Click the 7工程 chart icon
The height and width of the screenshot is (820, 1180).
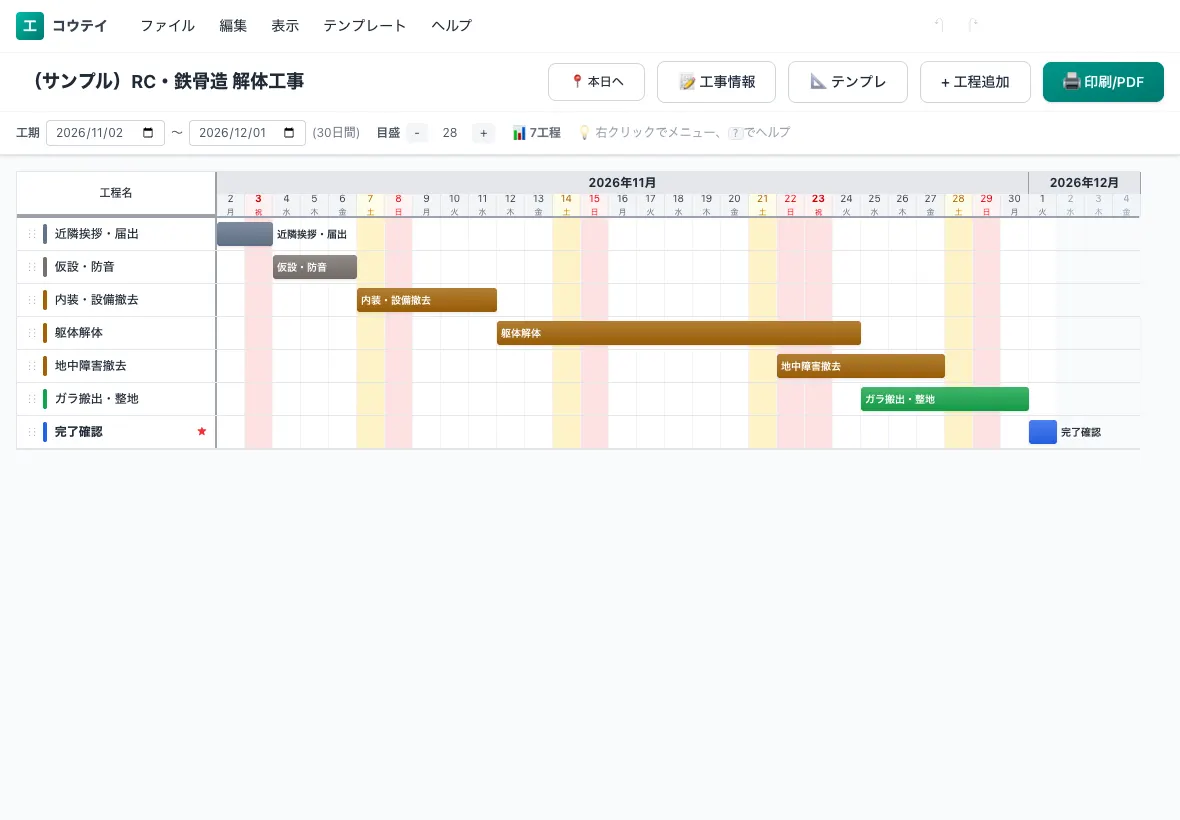519,132
